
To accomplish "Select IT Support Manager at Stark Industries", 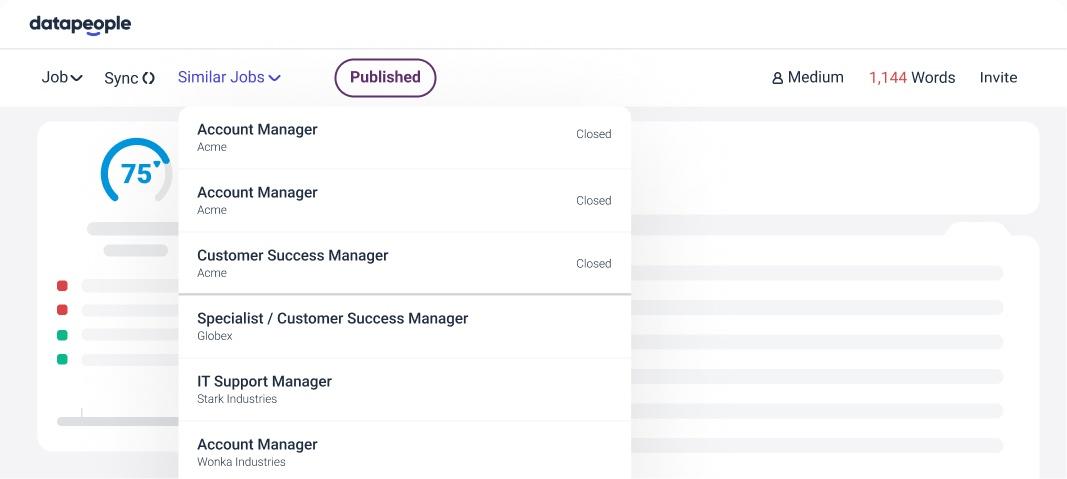I will (404, 389).
